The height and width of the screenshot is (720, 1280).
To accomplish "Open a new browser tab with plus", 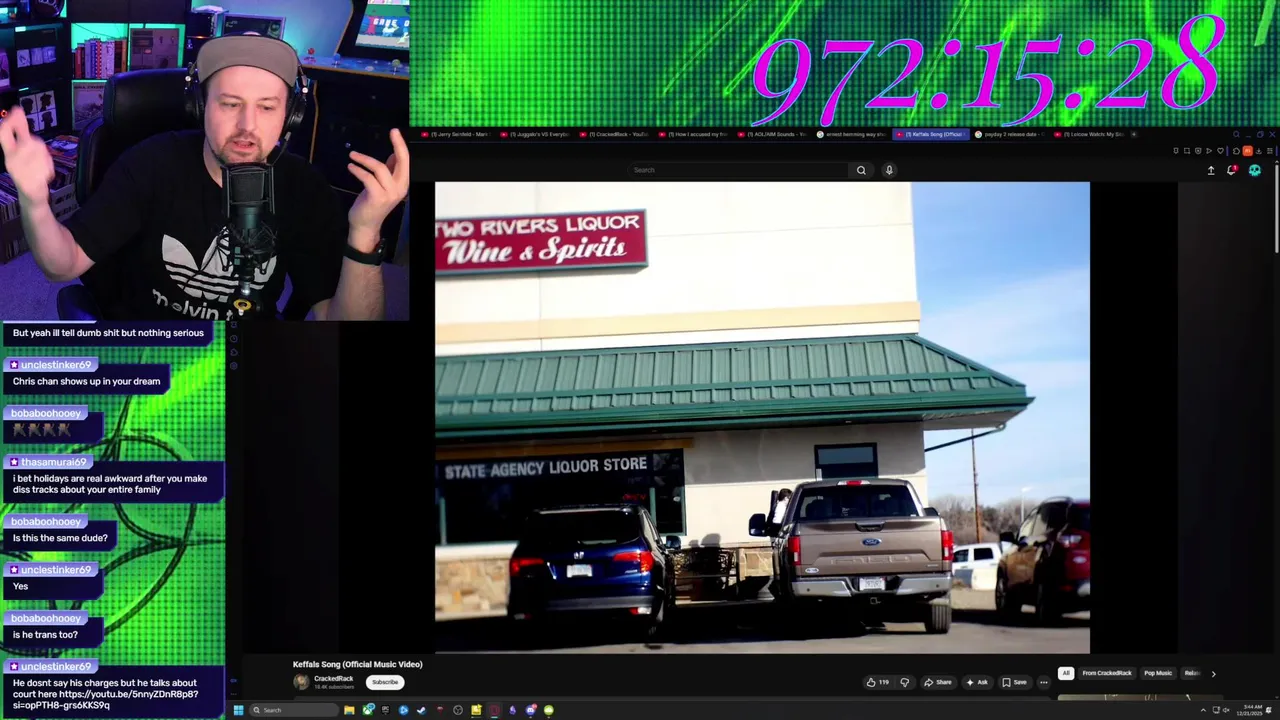I will 1133,134.
